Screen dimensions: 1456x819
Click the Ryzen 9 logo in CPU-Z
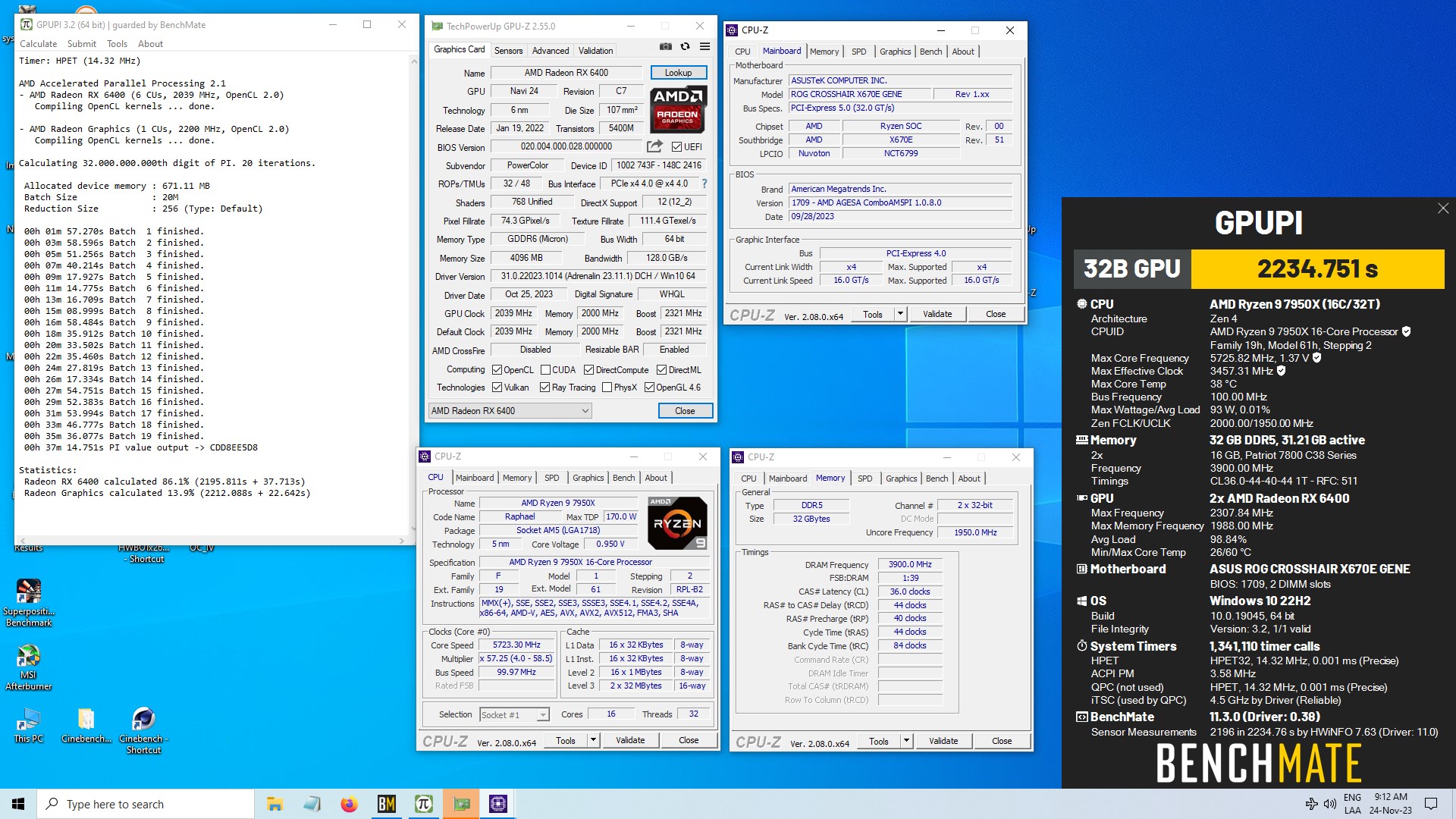678,522
